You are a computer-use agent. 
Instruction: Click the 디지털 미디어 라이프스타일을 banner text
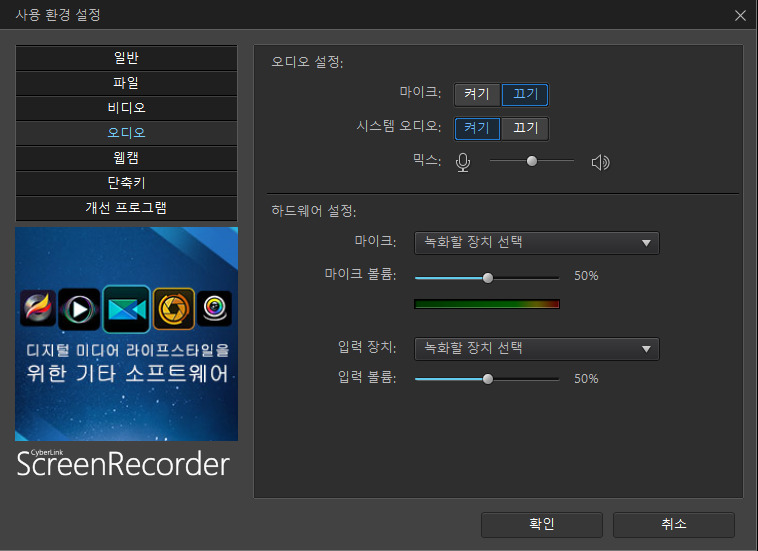click(x=127, y=350)
